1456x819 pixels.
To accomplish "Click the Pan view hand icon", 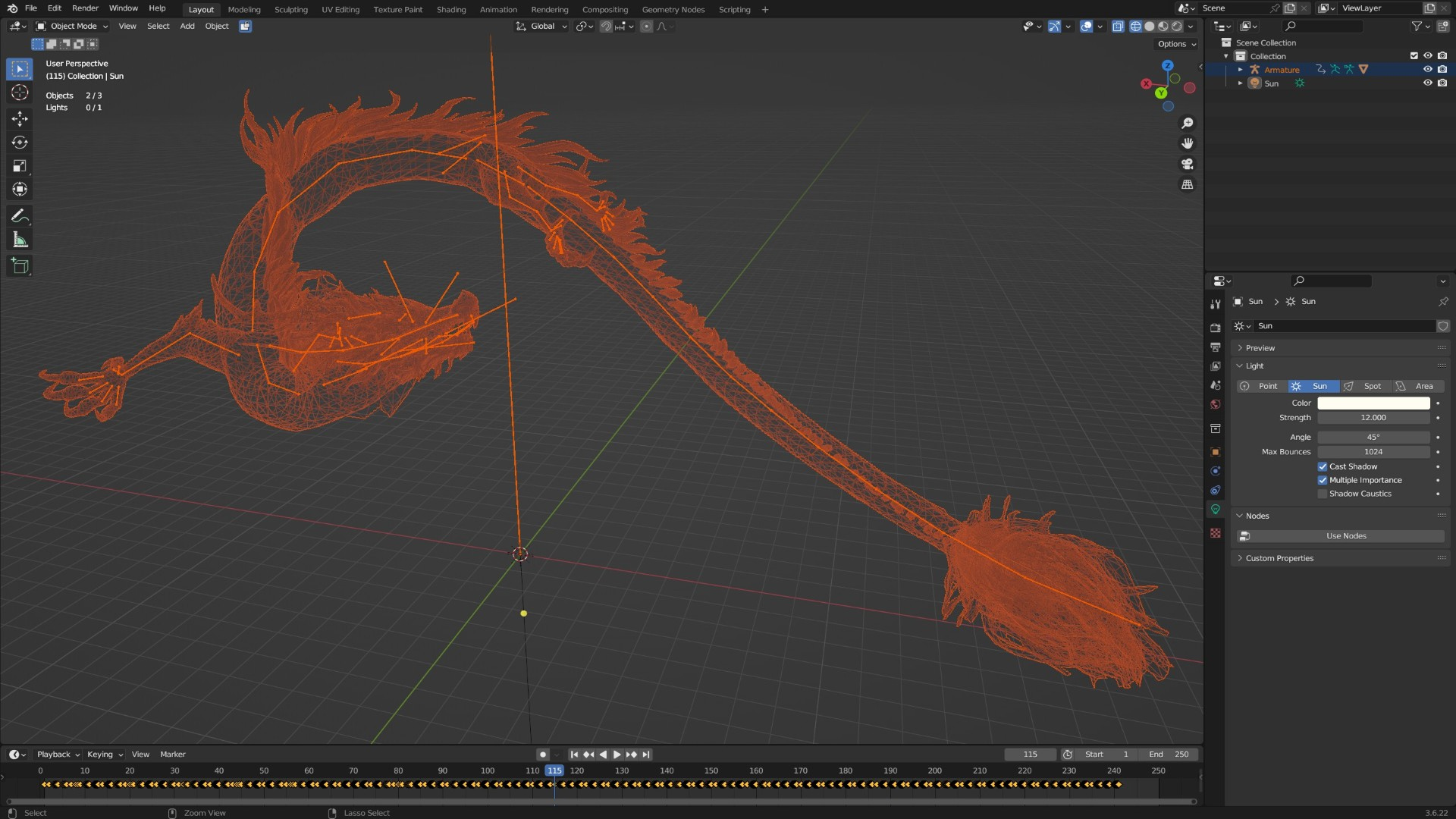I will click(x=1188, y=143).
